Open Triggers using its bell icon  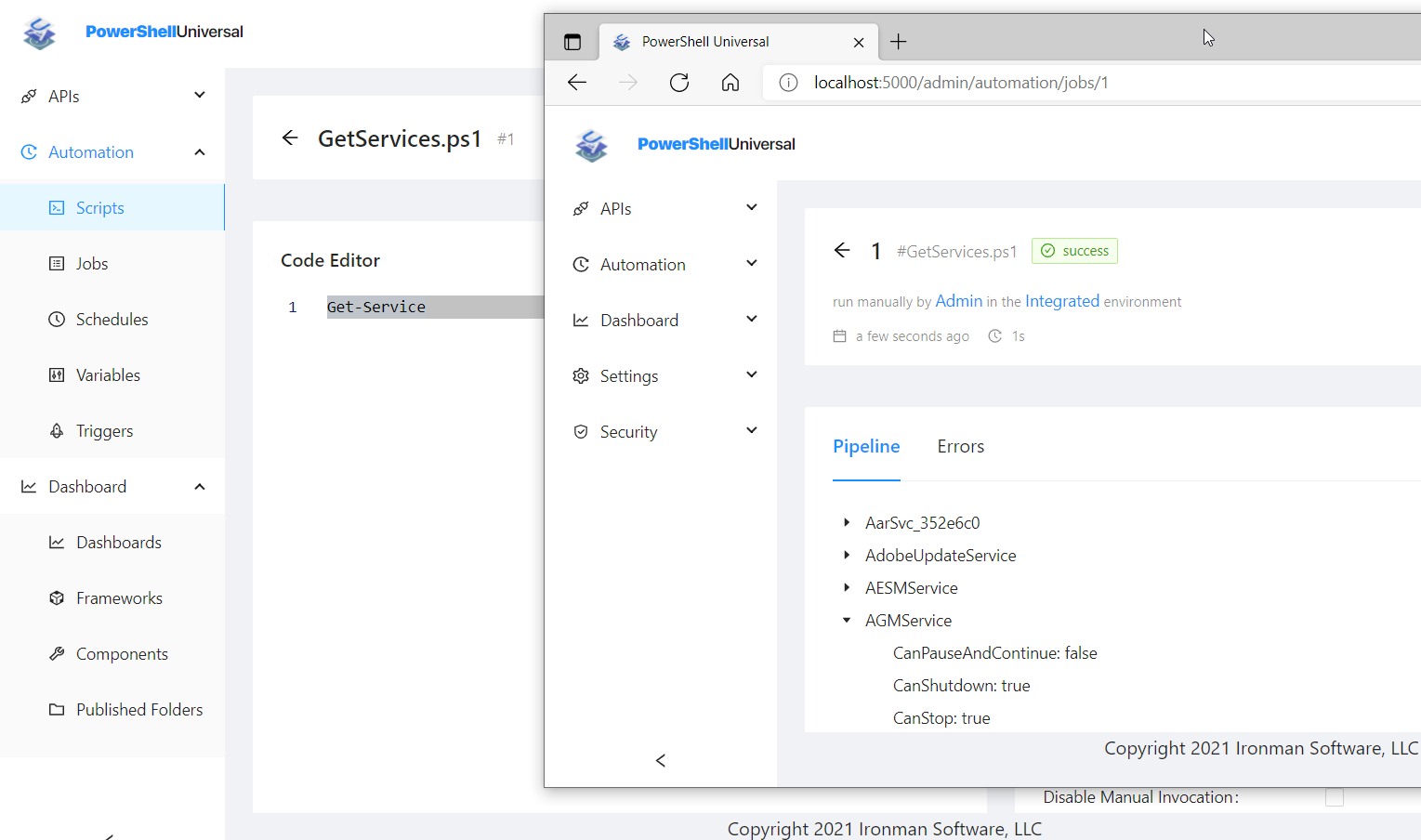click(x=56, y=430)
